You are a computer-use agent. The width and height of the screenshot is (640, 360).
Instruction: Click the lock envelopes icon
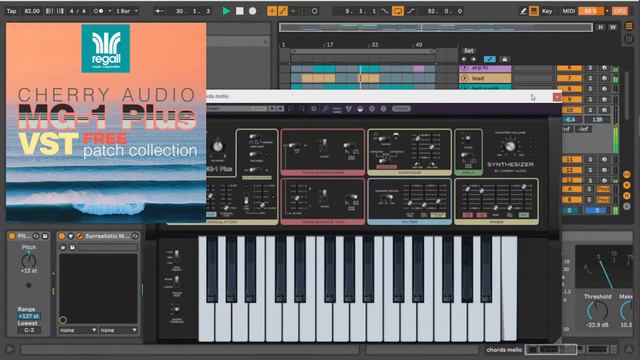504,60
